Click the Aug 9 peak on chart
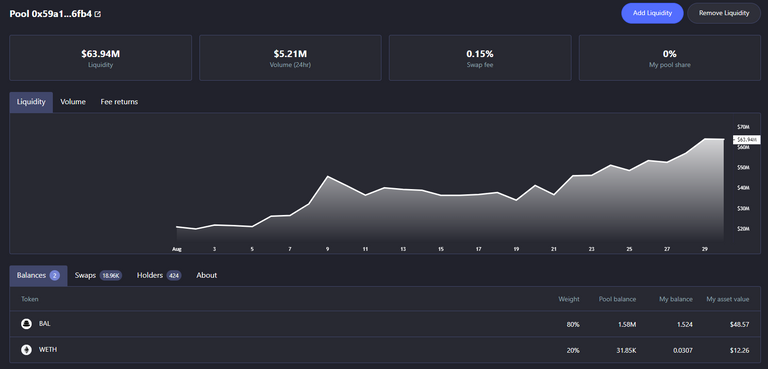The image size is (768, 369). [328, 176]
